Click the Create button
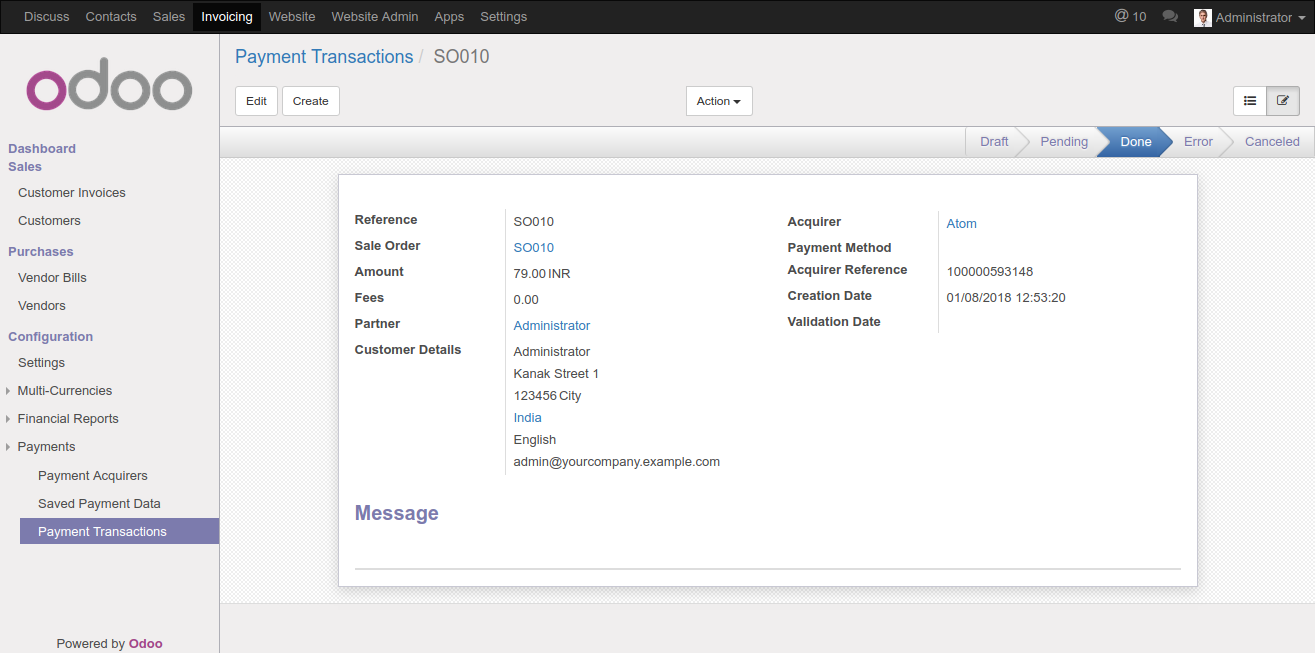This screenshot has width=1315, height=653. (311, 101)
